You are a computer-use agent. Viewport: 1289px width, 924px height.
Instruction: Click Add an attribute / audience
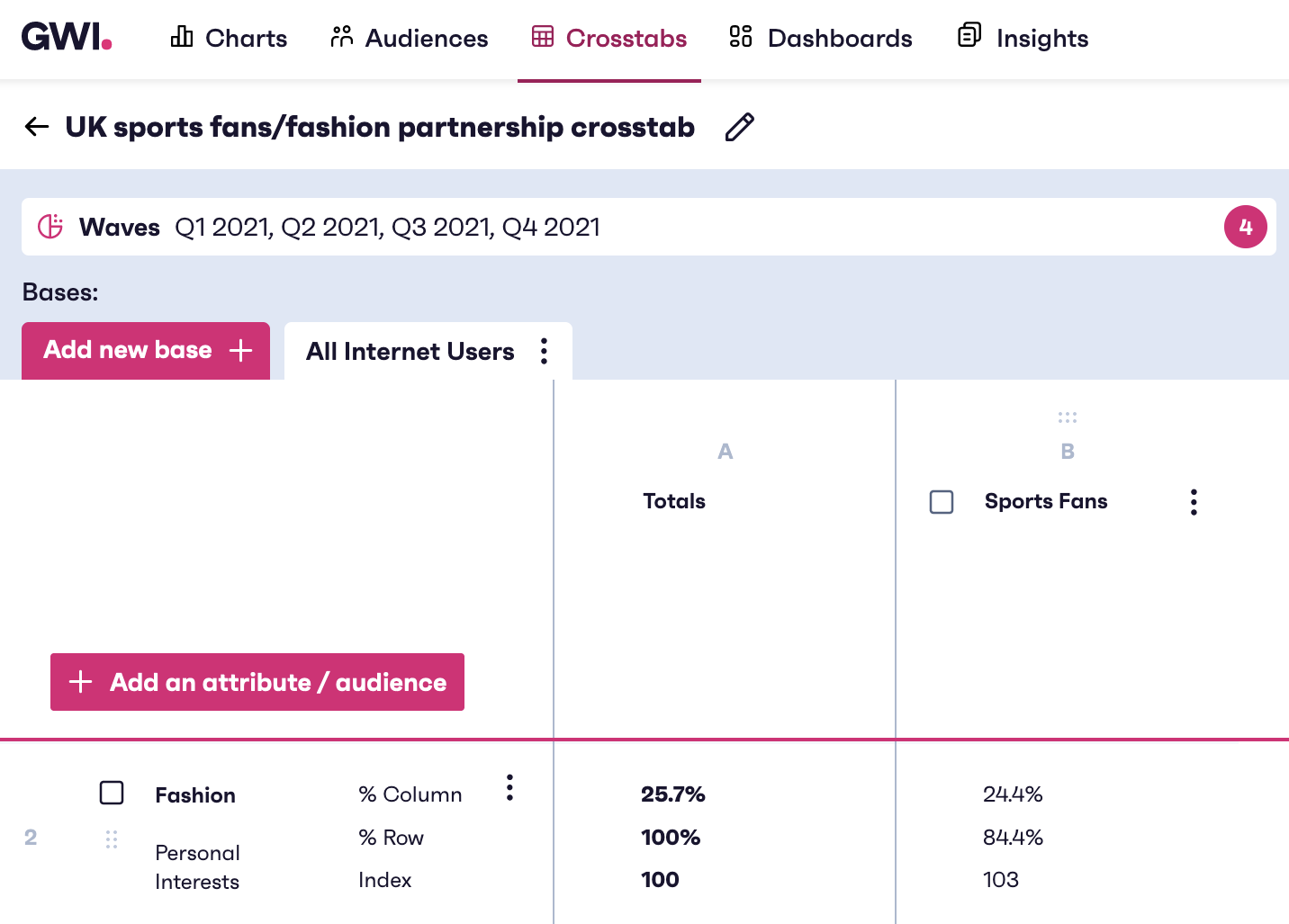coord(257,682)
